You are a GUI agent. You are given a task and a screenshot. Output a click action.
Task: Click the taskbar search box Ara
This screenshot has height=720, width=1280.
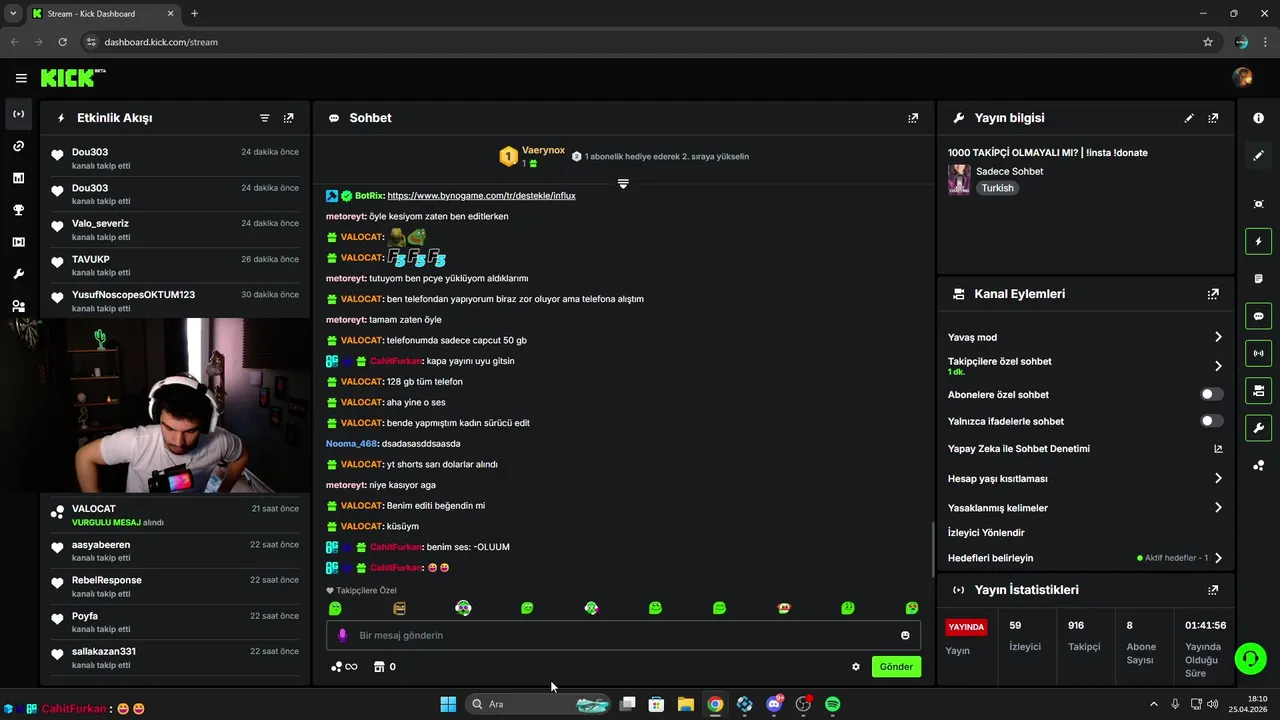tap(538, 704)
